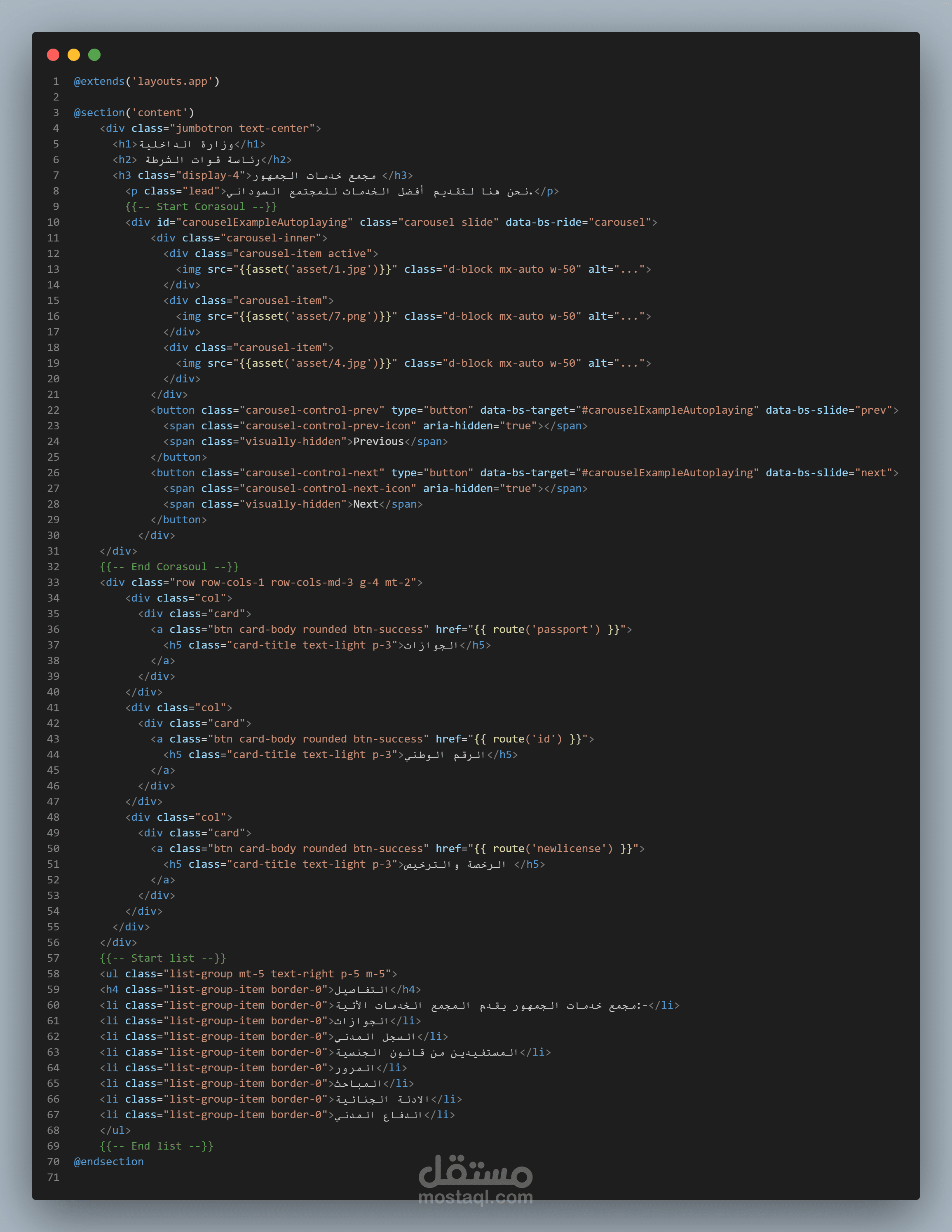
Task: Click 'asset/1.jpg' image source text
Action: coord(331,269)
